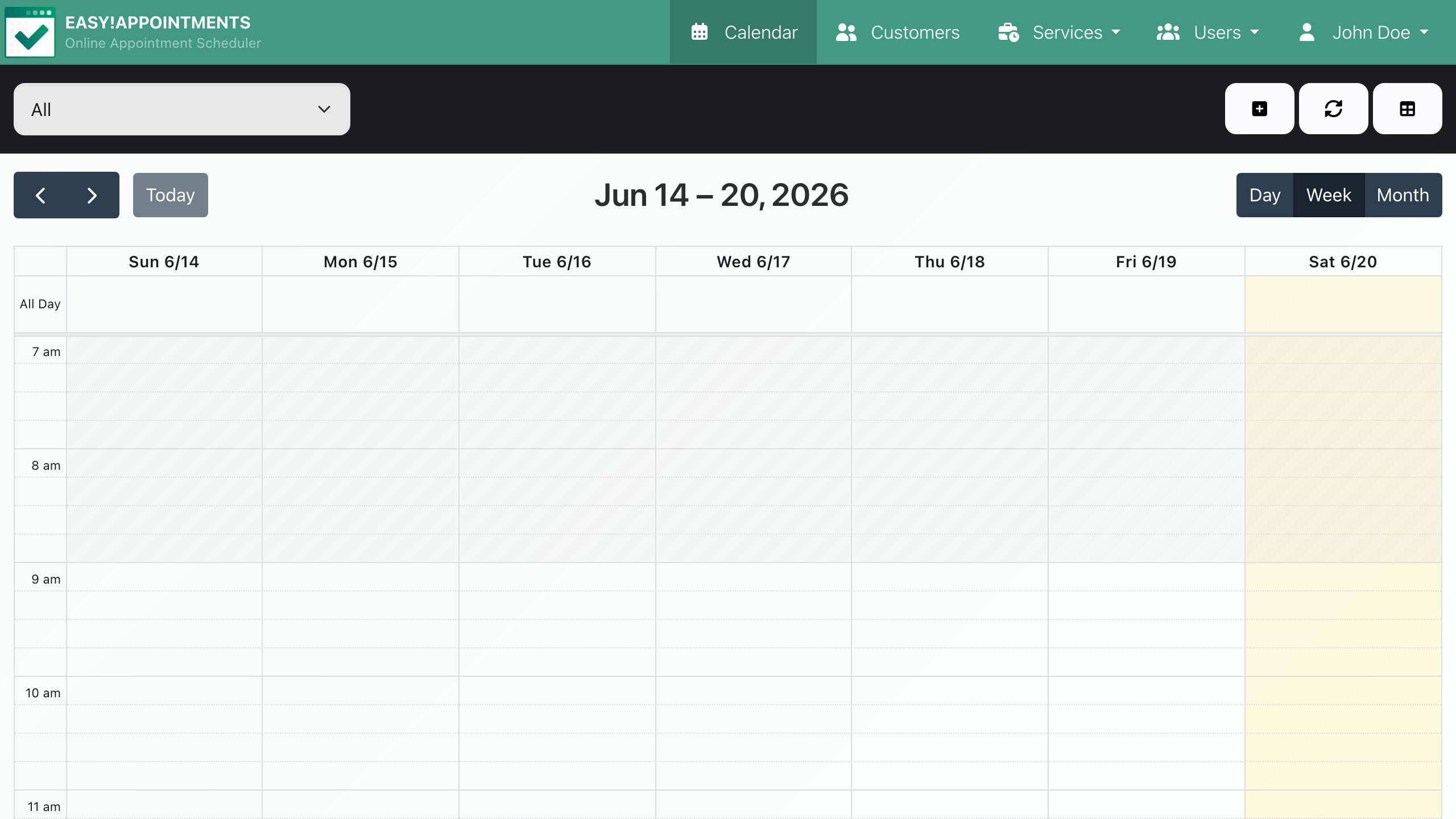The height and width of the screenshot is (819, 1456).
Task: Select the Mon 6/15 column header
Action: [361, 262]
